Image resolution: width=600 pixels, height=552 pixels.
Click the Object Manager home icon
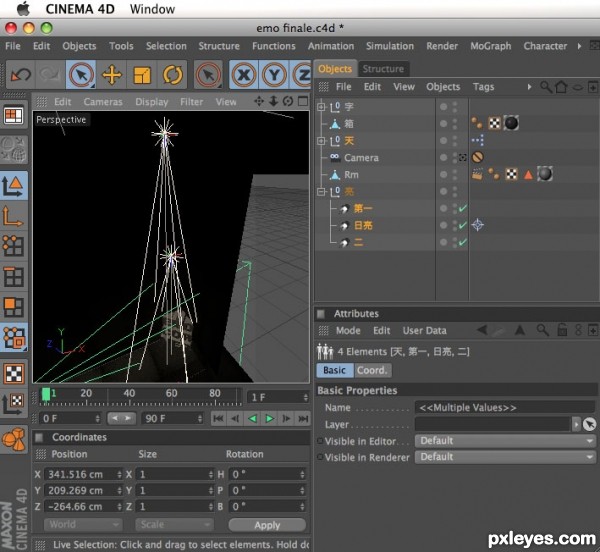[561, 87]
